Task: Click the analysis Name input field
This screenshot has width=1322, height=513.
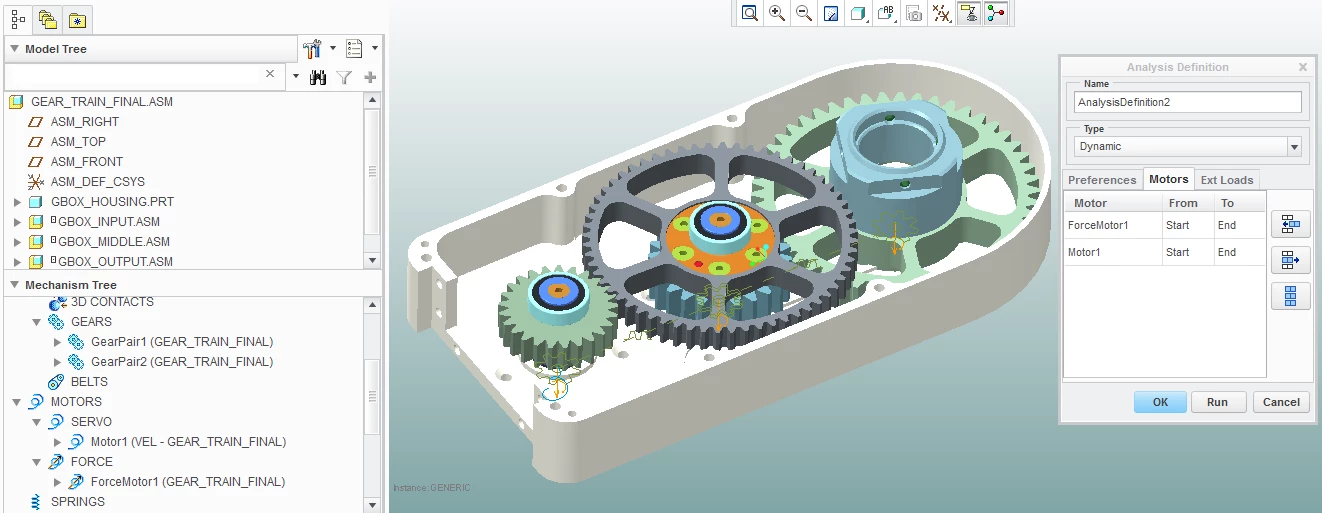Action: (x=1188, y=102)
